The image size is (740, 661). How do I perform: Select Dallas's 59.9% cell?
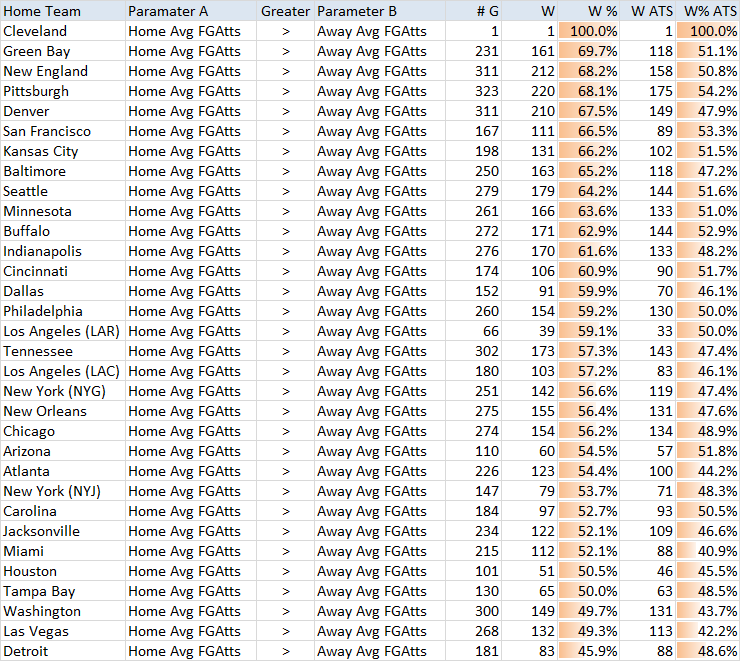coord(588,291)
